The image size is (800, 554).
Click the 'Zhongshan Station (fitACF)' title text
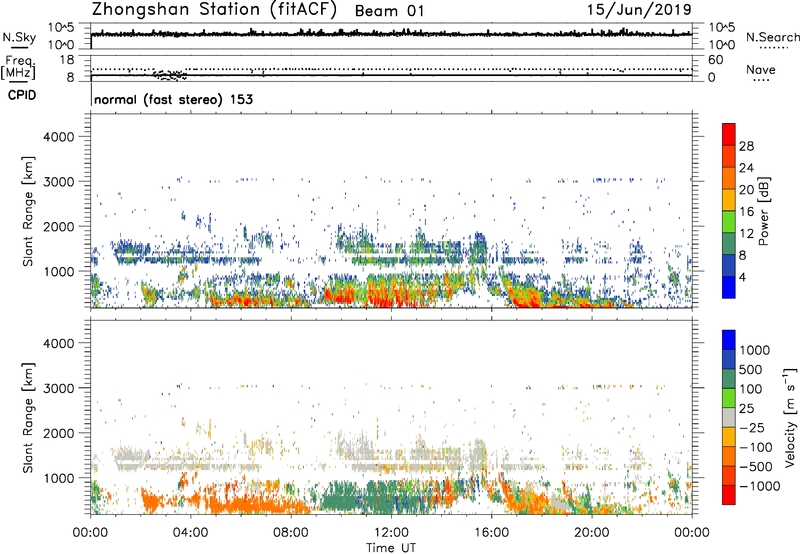tap(214, 10)
